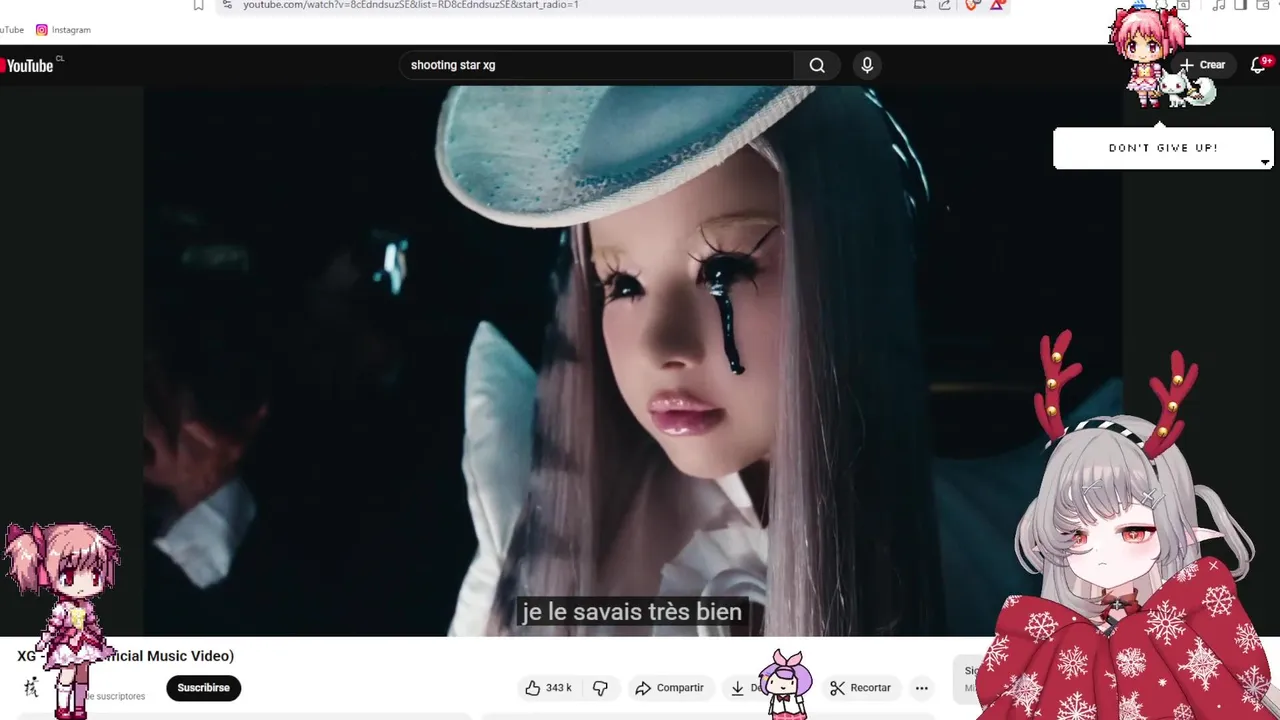Open the Instagram bookmark

63,30
